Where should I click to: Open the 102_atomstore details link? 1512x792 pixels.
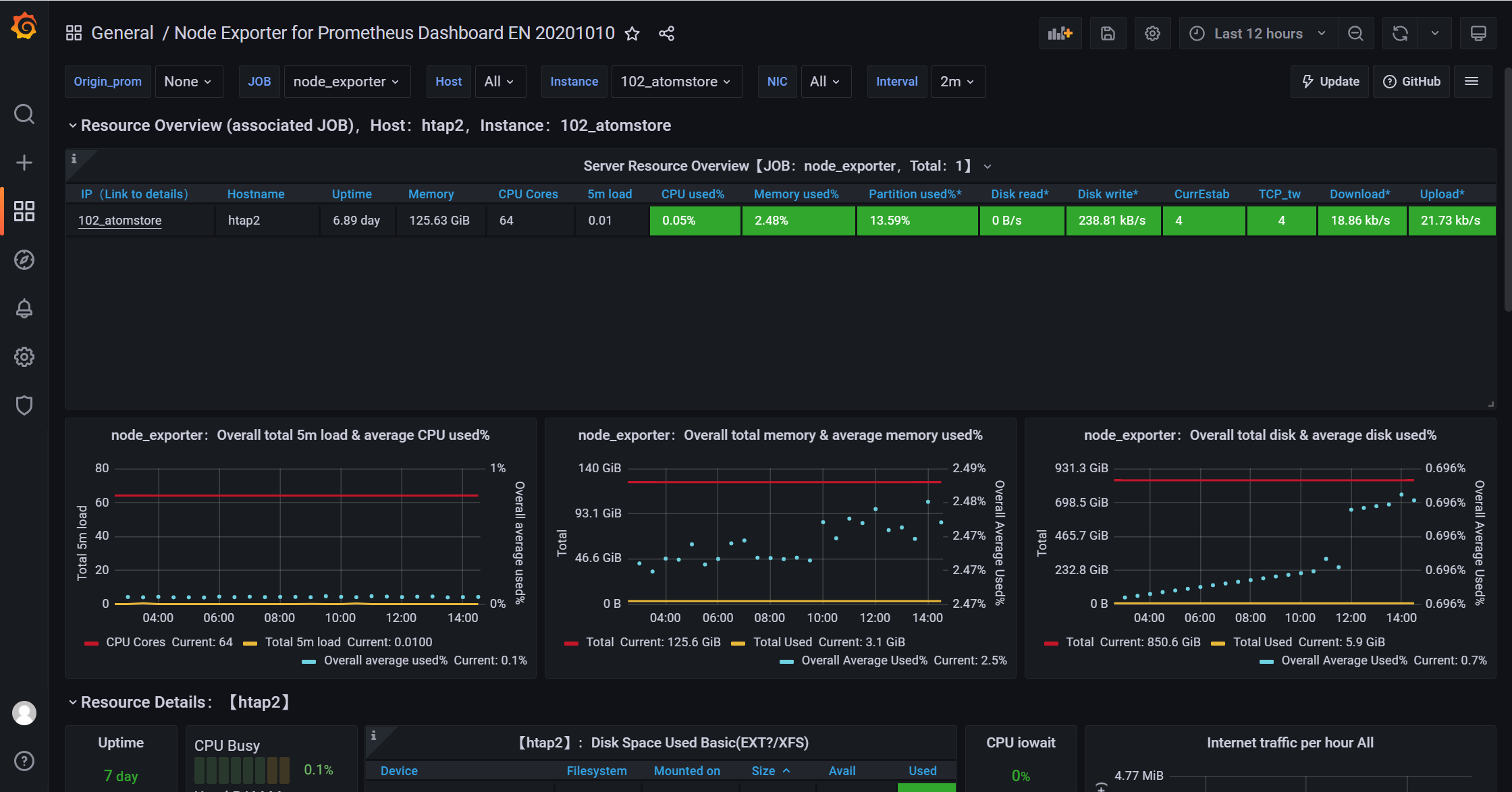pyautogui.click(x=119, y=221)
